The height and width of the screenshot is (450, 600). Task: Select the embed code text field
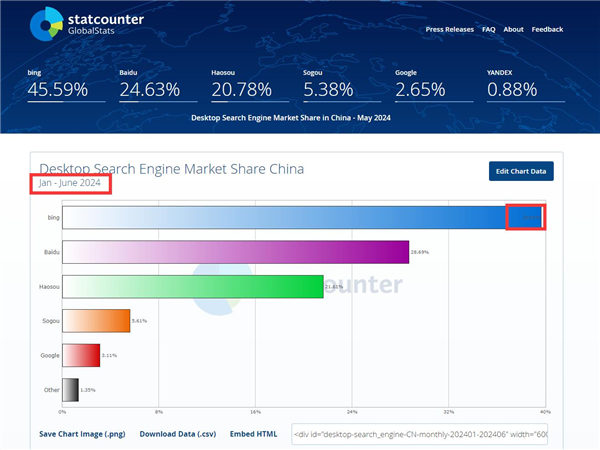click(419, 434)
